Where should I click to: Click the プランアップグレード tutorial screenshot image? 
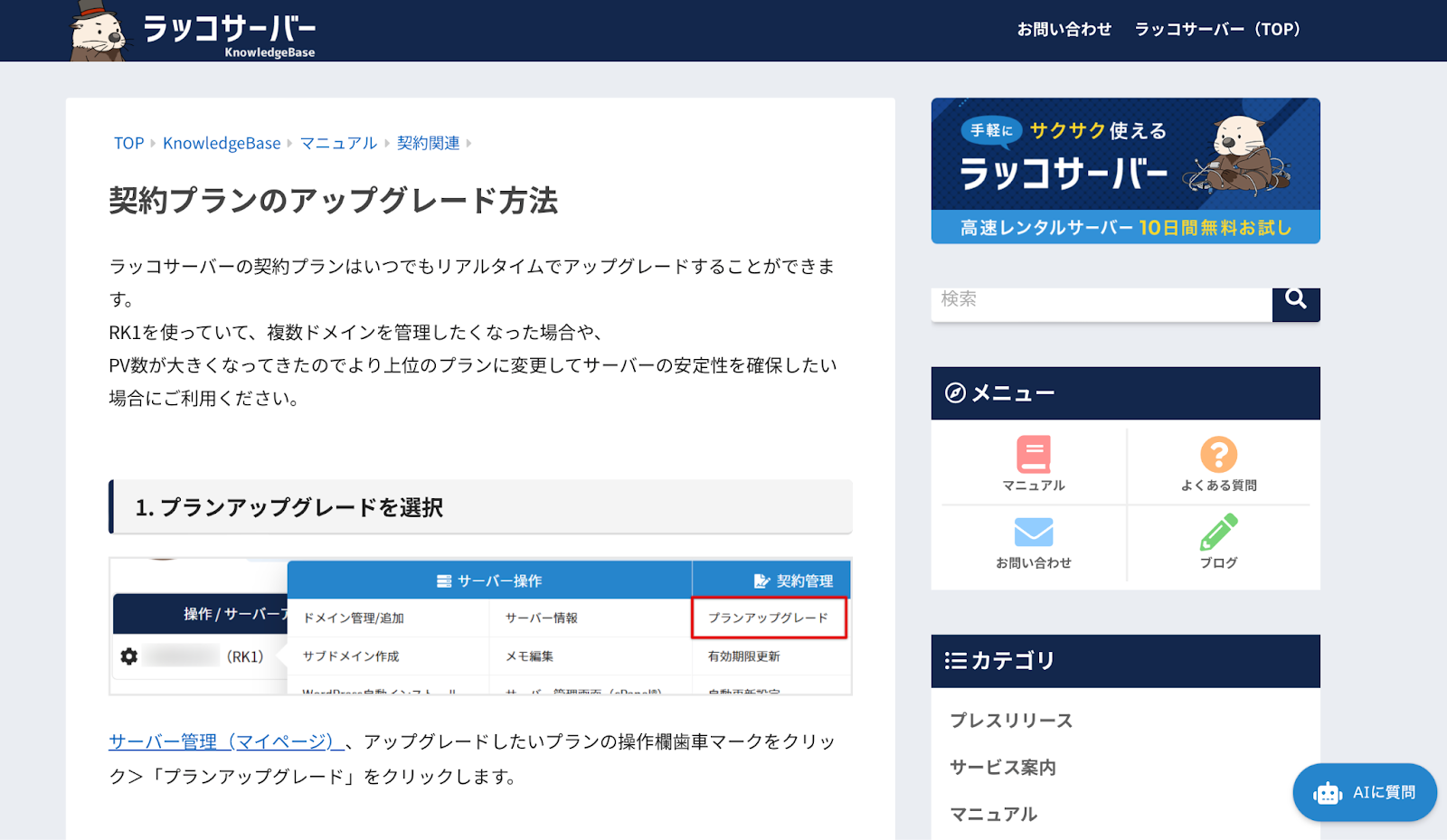click(x=480, y=626)
